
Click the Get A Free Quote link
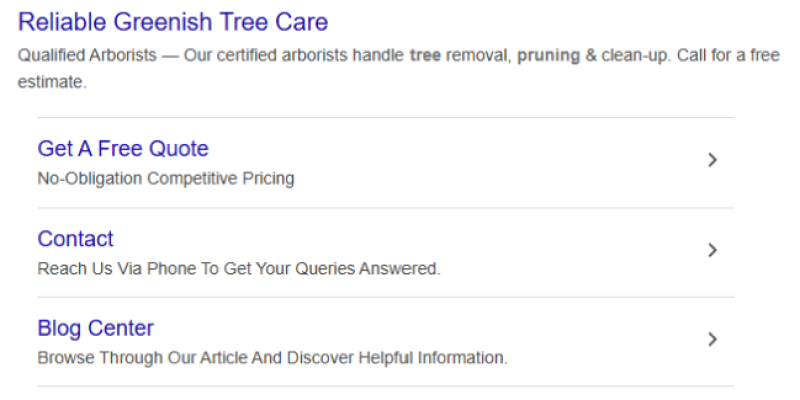123,149
